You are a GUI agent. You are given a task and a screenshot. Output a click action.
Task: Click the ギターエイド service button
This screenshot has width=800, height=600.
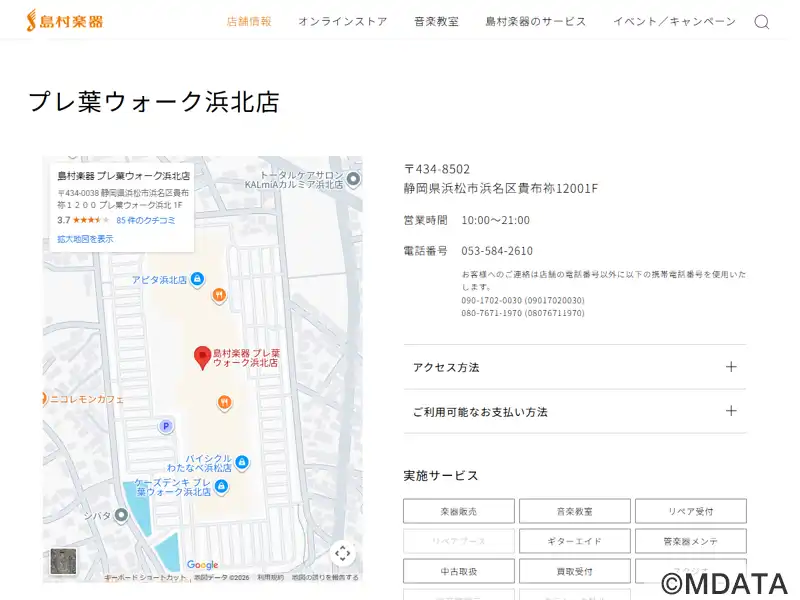[574, 541]
